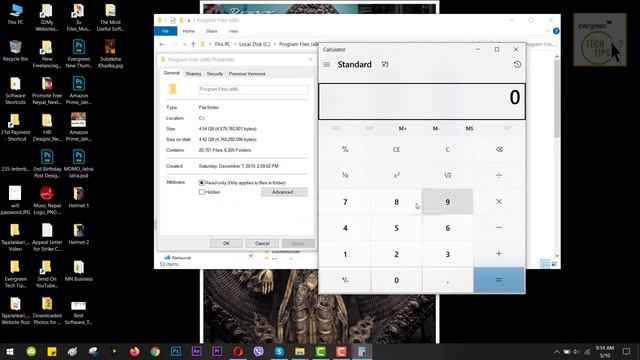This screenshot has height=360, width=640.
Task: Open Firefox from taskbar
Action: pyautogui.click(x=134, y=351)
